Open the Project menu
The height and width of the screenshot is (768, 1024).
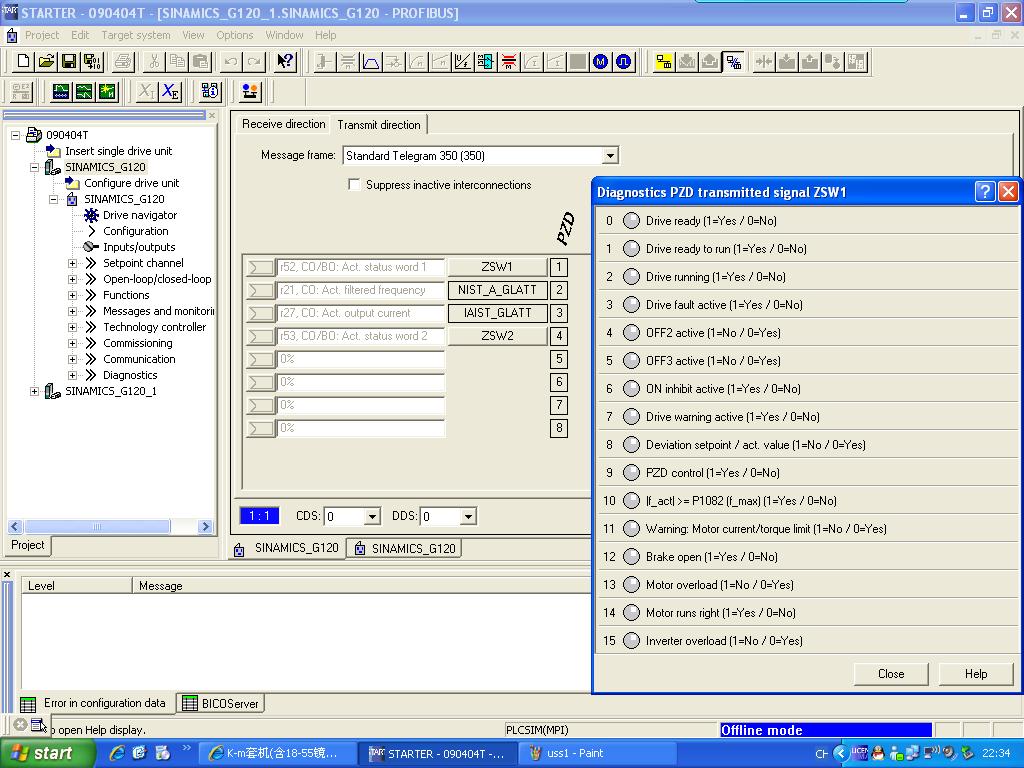coord(42,35)
